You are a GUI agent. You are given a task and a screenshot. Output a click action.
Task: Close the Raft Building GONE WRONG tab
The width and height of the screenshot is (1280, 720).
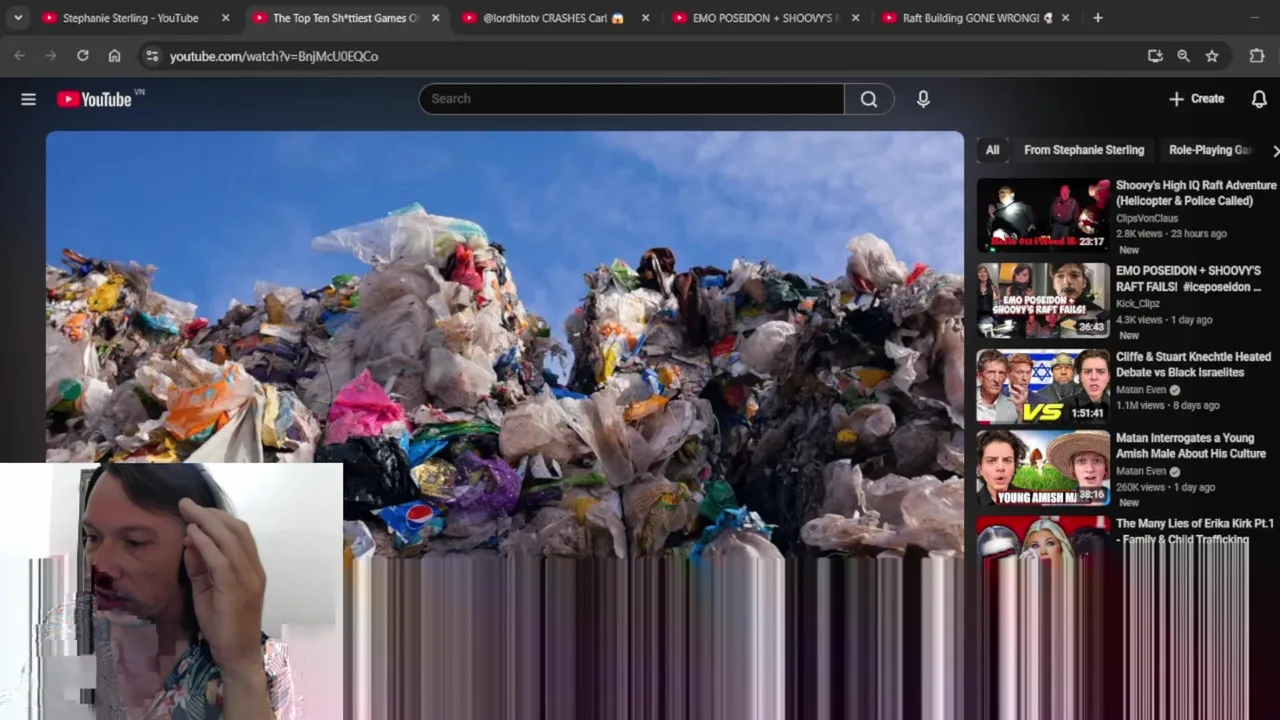coord(1065,18)
